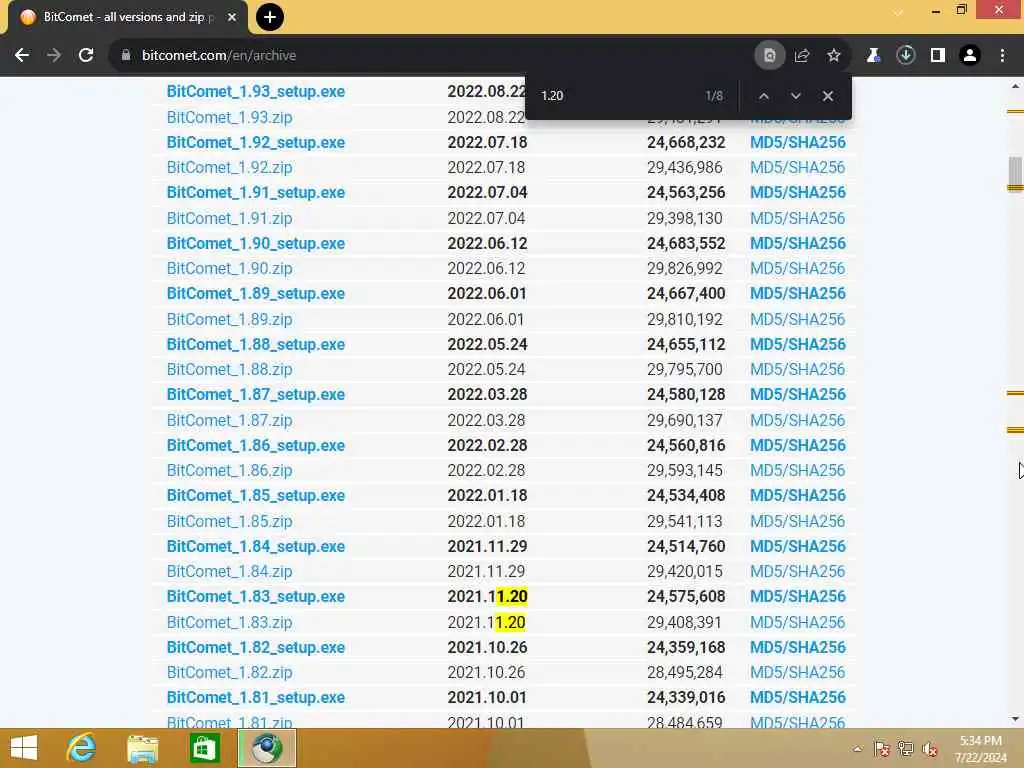Show hidden system tray icons
The width and height of the screenshot is (1024, 768).
857,749
